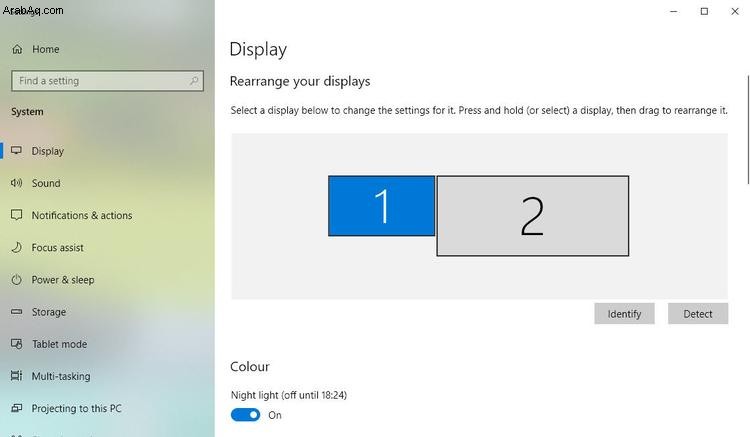Open Sound settings
The height and width of the screenshot is (437, 750).
click(x=46, y=183)
